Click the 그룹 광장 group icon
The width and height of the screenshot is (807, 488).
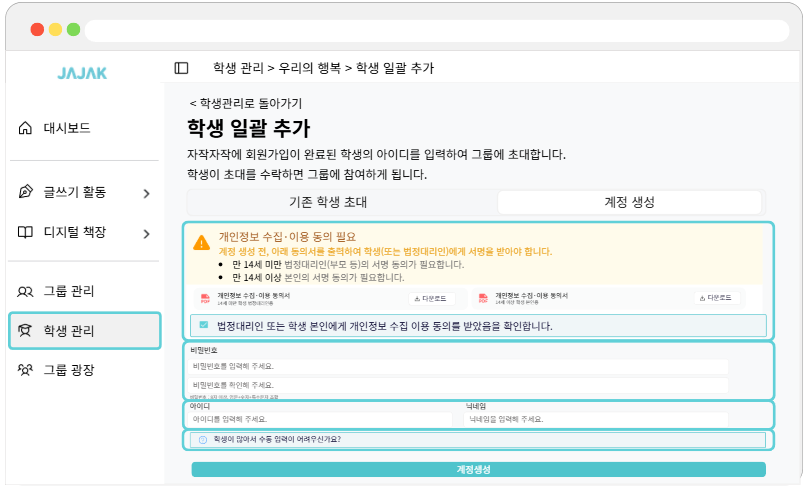(x=25, y=370)
